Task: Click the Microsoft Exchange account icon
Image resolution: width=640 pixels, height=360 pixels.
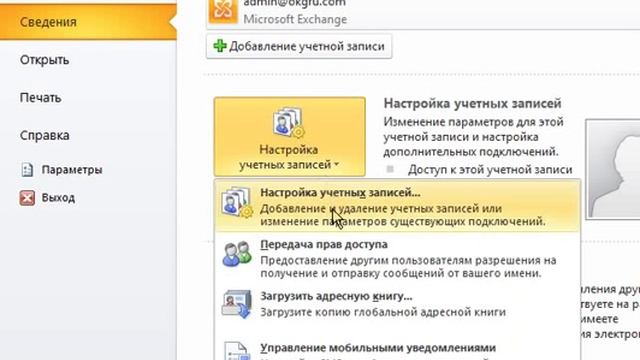Action: coord(223,10)
